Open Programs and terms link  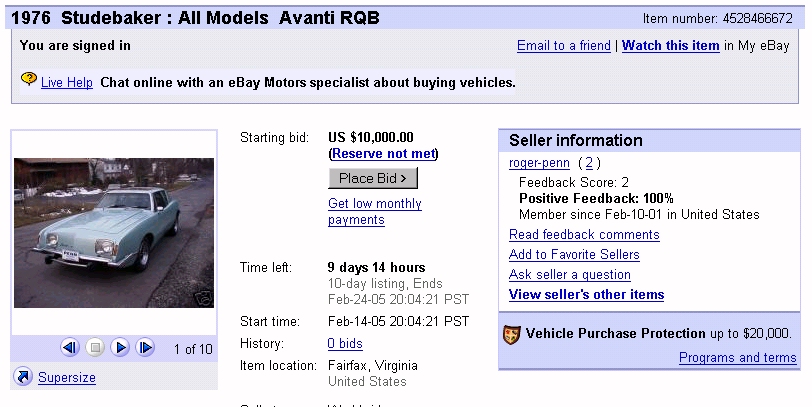tap(737, 358)
